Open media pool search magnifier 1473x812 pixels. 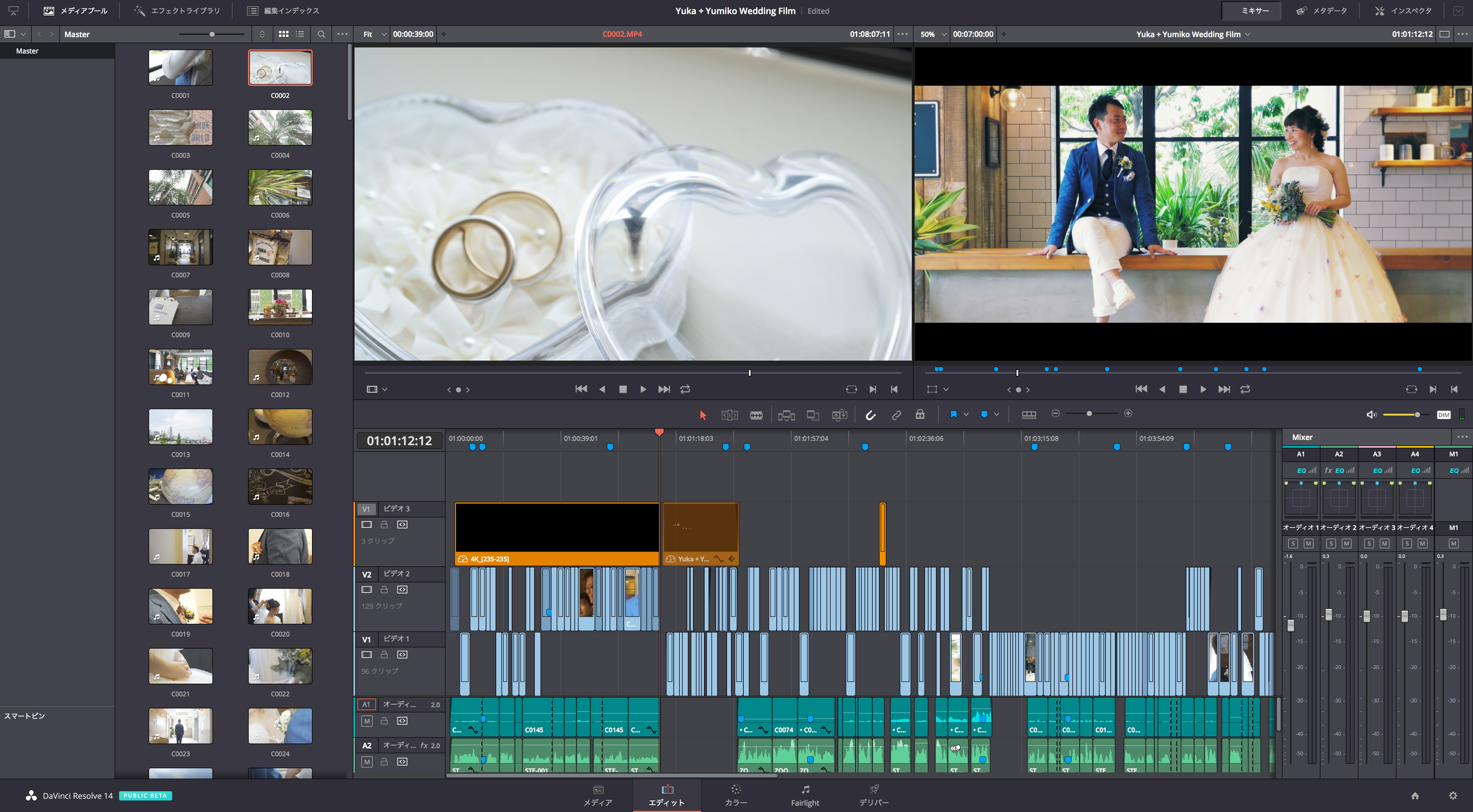[321, 34]
